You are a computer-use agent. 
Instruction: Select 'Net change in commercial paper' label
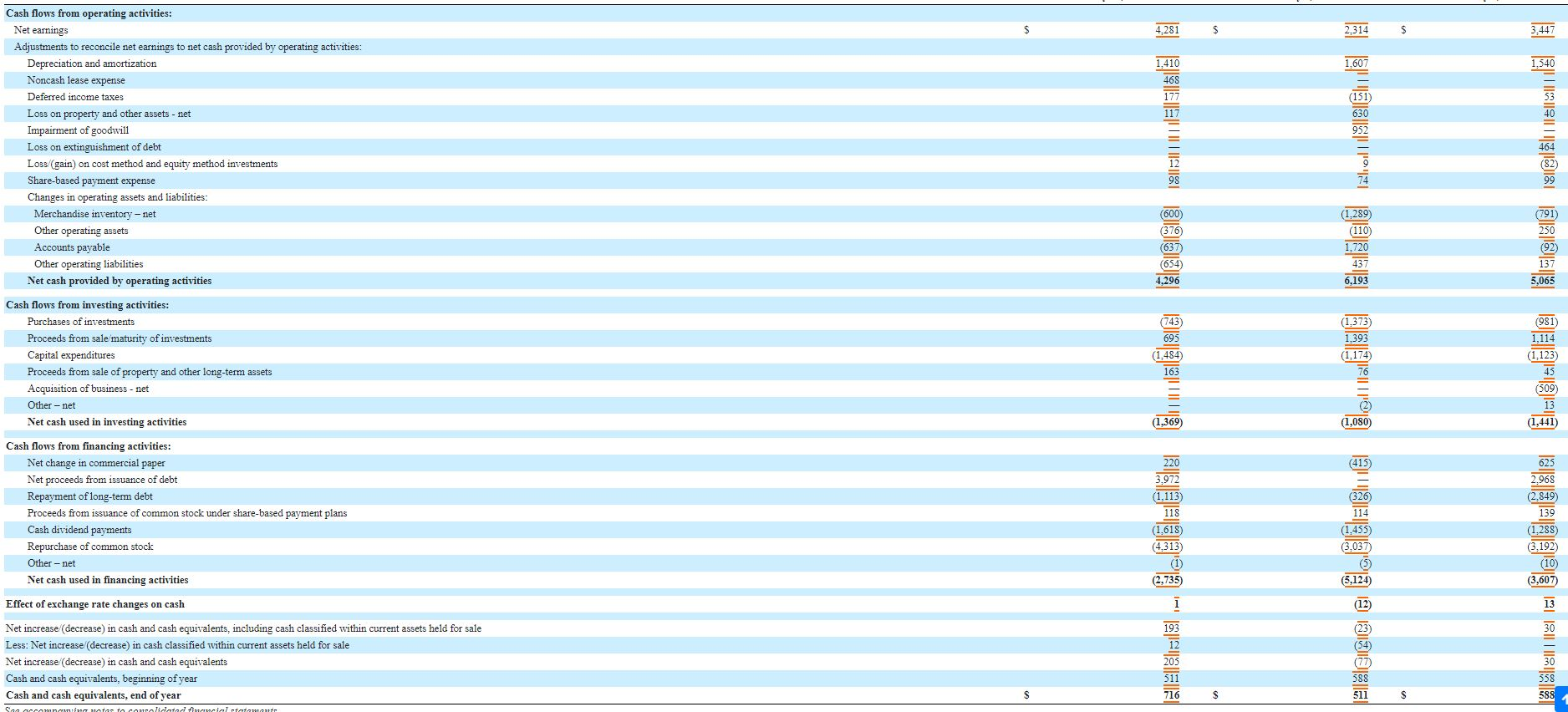pos(96,463)
